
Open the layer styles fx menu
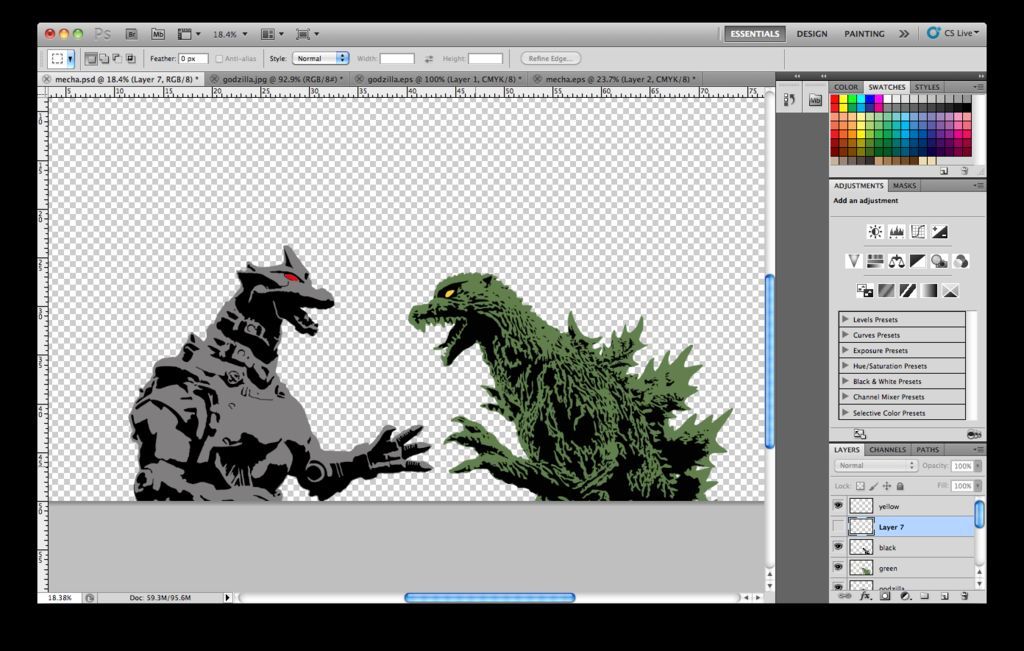[864, 596]
